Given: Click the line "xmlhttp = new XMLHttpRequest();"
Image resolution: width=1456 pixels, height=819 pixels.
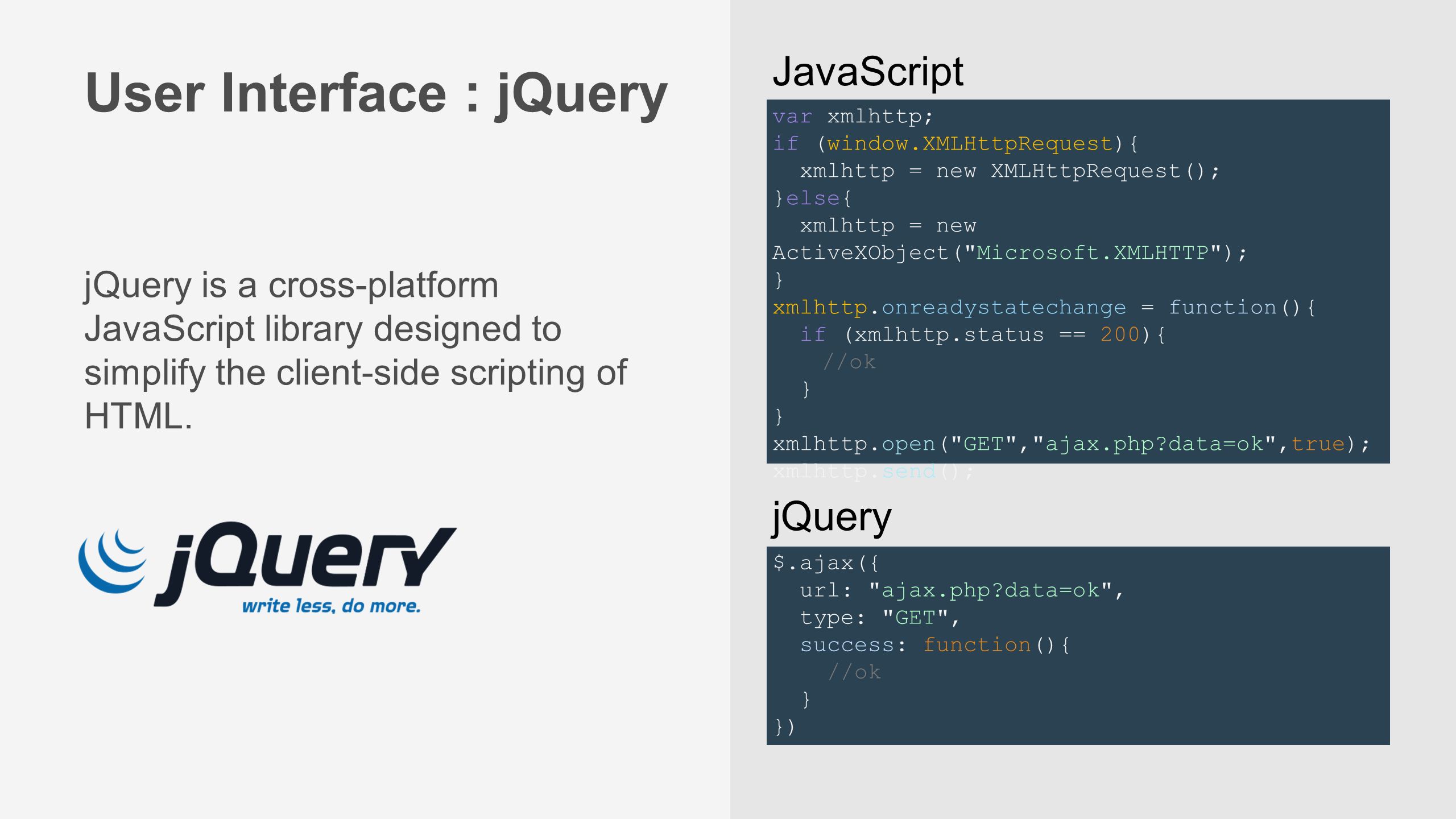Looking at the screenshot, I should pyautogui.click(x=1010, y=171).
